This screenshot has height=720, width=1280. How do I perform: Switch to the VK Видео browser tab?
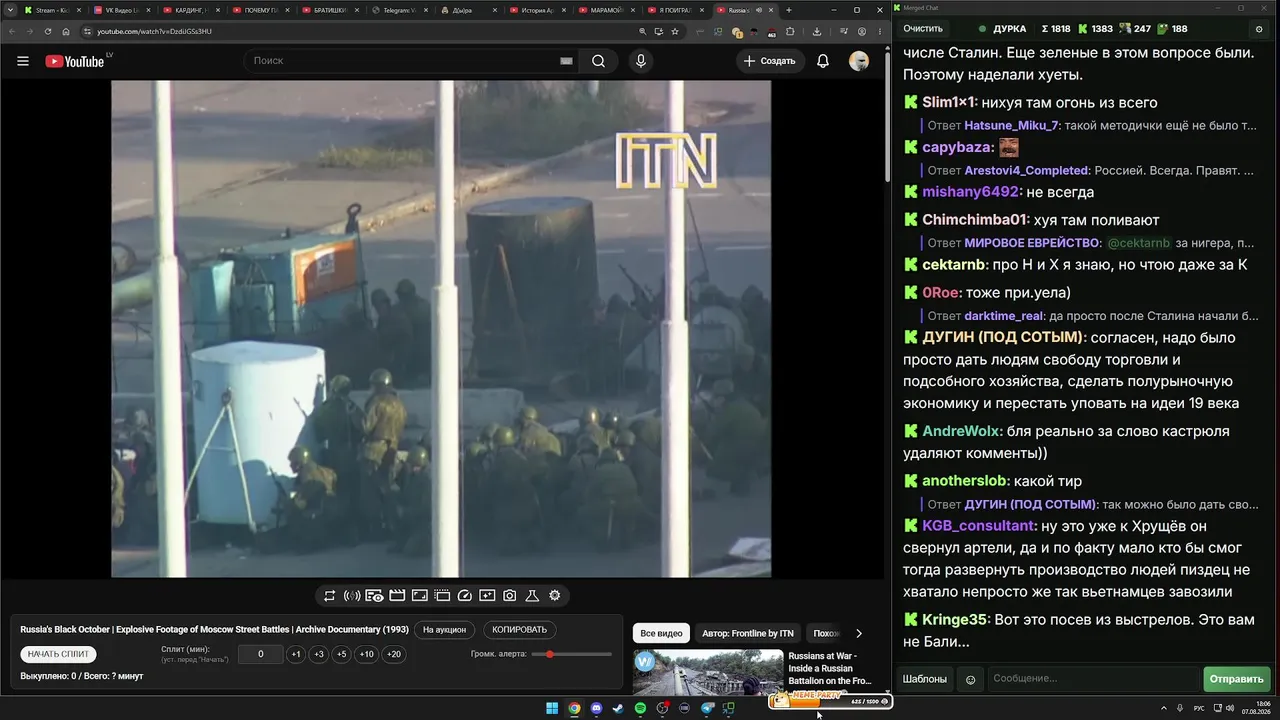click(120, 10)
